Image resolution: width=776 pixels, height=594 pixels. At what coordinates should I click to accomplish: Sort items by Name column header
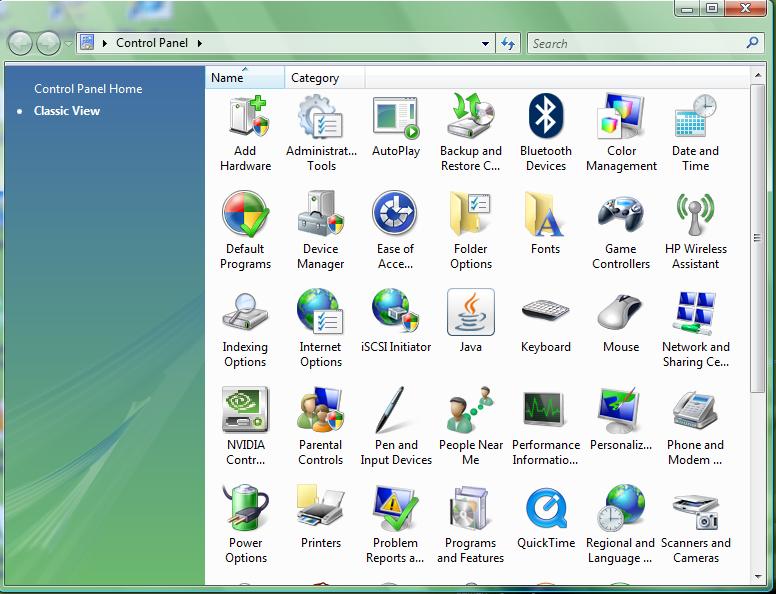[x=244, y=78]
